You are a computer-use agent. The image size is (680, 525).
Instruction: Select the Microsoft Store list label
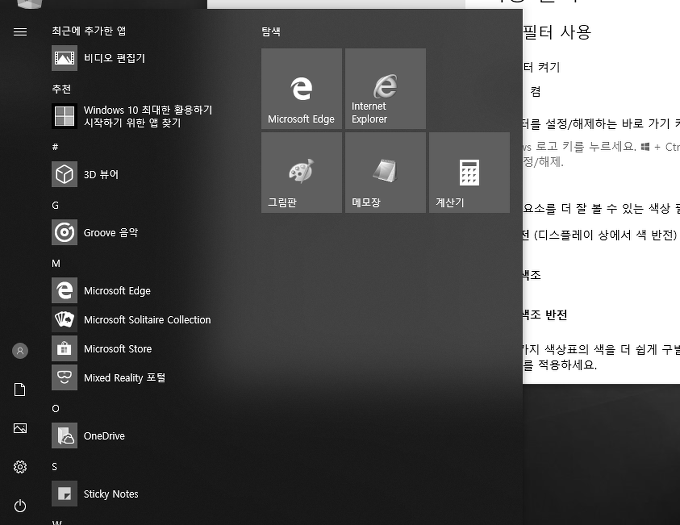coord(118,349)
